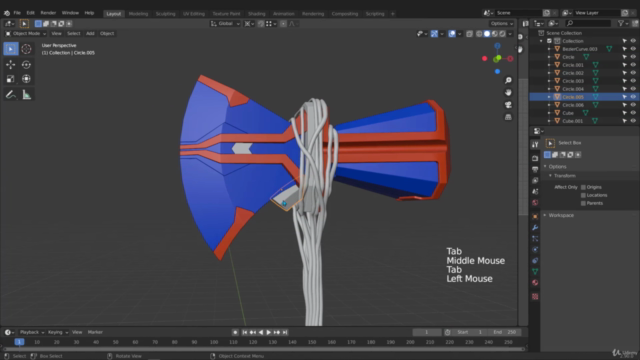
Task: Open the Output properties tab icon
Action: pyautogui.click(x=535, y=169)
